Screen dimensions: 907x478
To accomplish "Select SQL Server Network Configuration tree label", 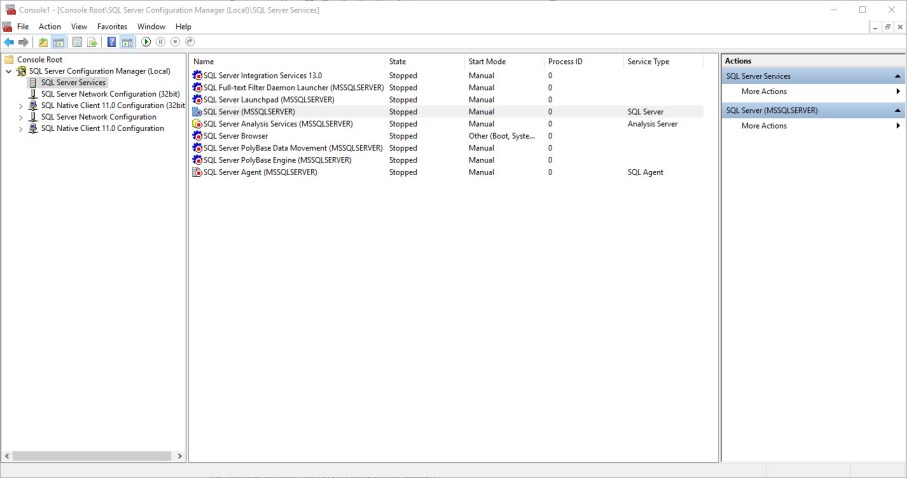I will [98, 117].
